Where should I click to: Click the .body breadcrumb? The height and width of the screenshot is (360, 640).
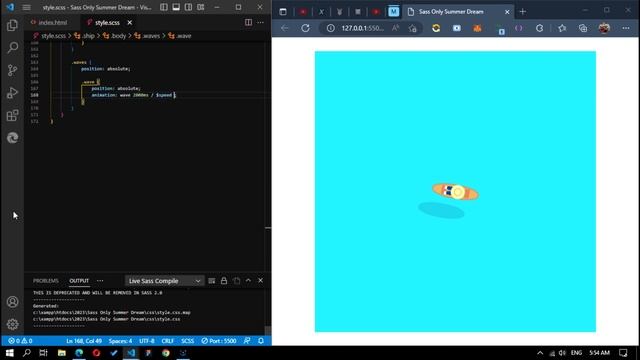[x=118, y=36]
